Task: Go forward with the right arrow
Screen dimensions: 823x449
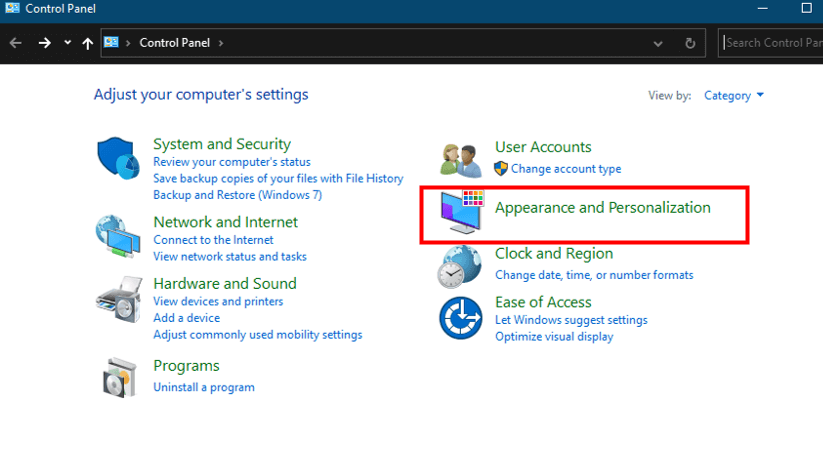Action: tap(45, 43)
